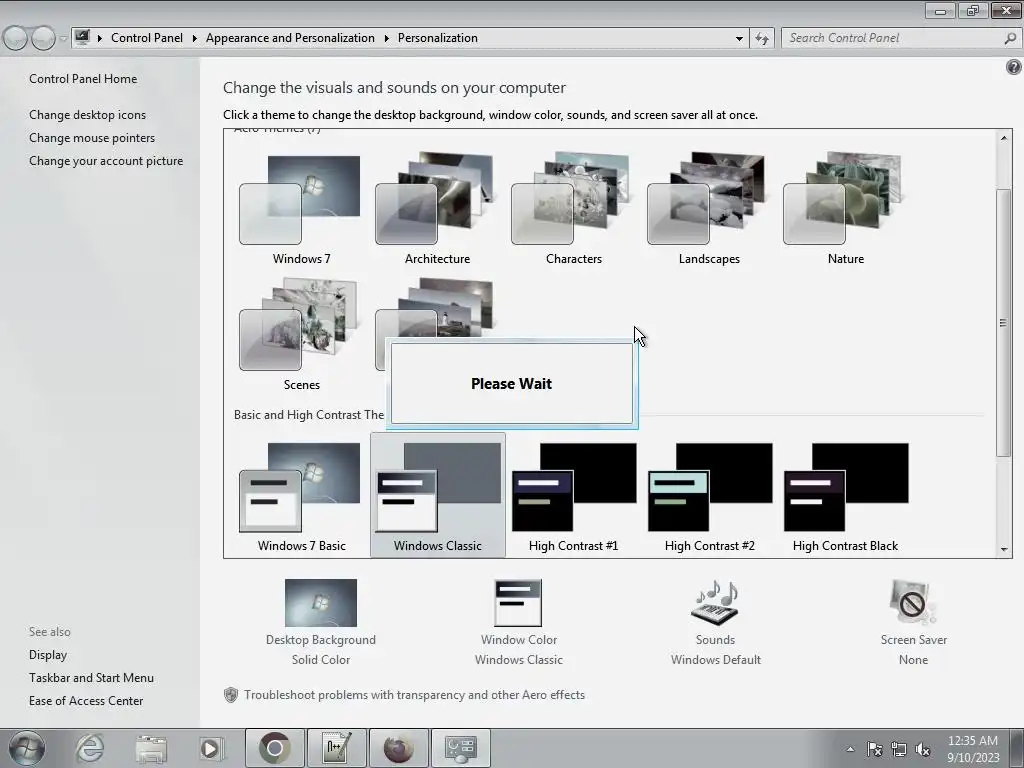Open the address bar history dropdown
This screenshot has width=1024, height=768.
(x=739, y=38)
